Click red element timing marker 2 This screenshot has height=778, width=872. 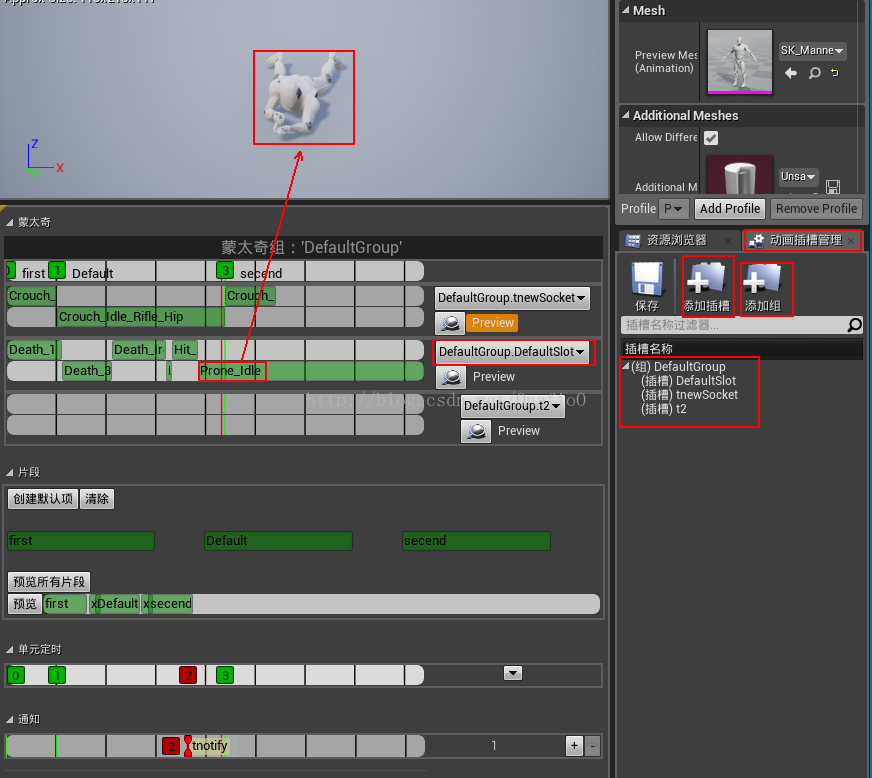(188, 676)
